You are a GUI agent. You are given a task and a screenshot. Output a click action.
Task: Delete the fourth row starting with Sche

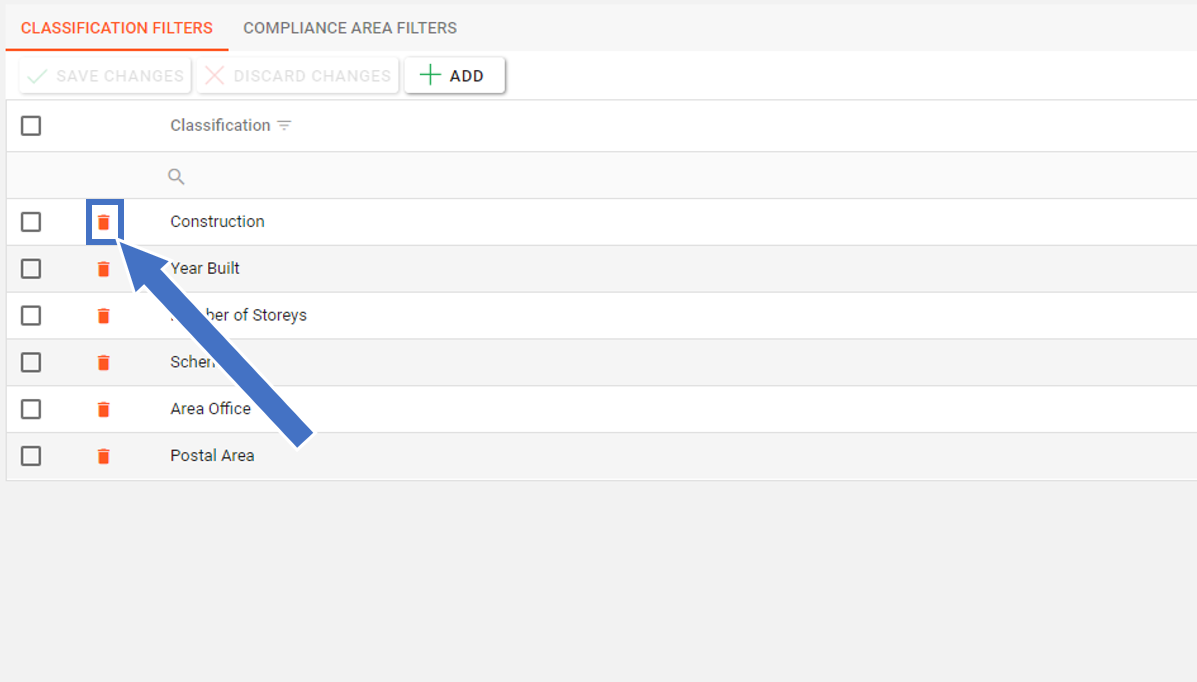coord(103,362)
